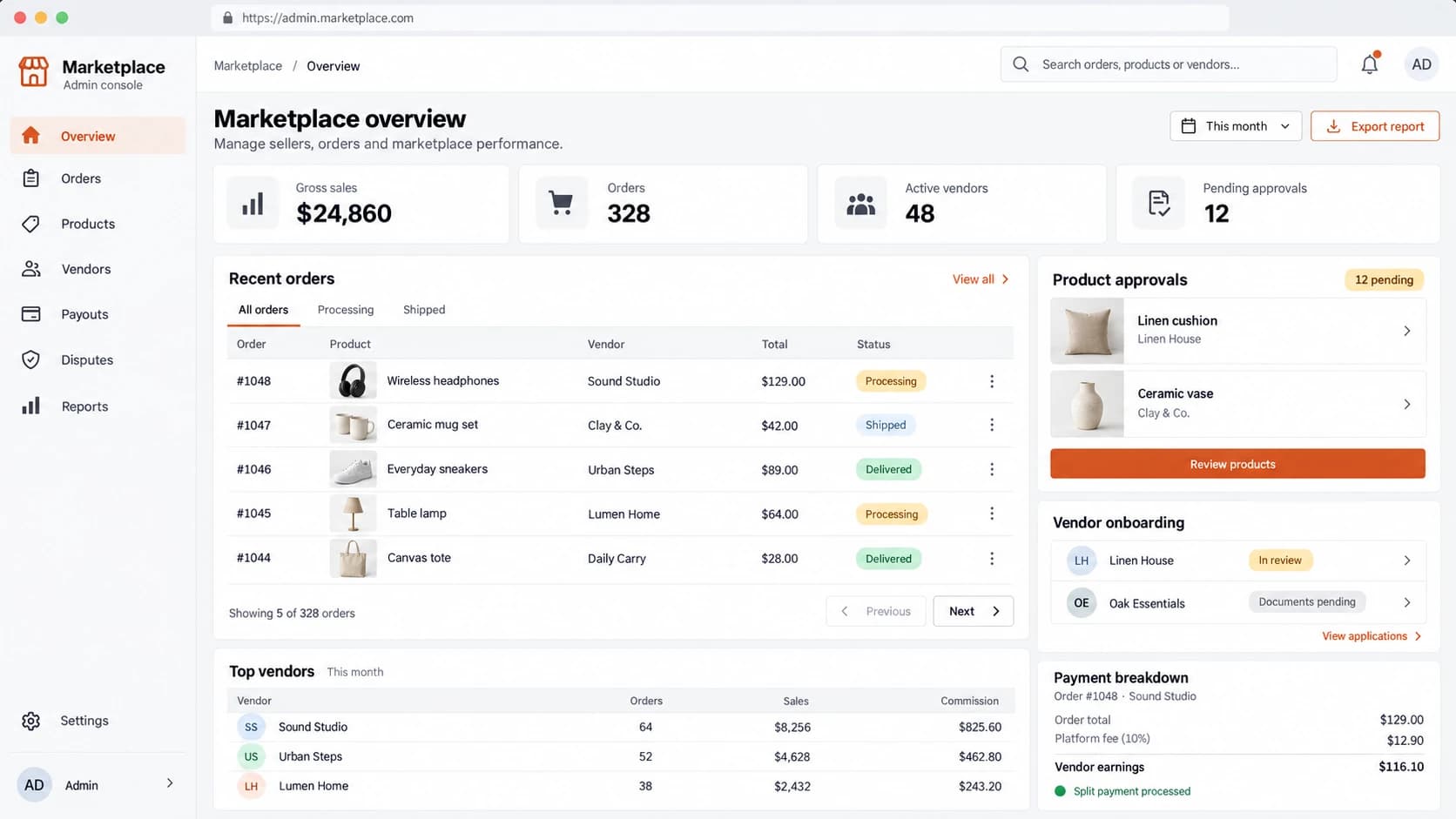Focus the search orders, products or vendors field
1456x819 pixels.
1169,64
